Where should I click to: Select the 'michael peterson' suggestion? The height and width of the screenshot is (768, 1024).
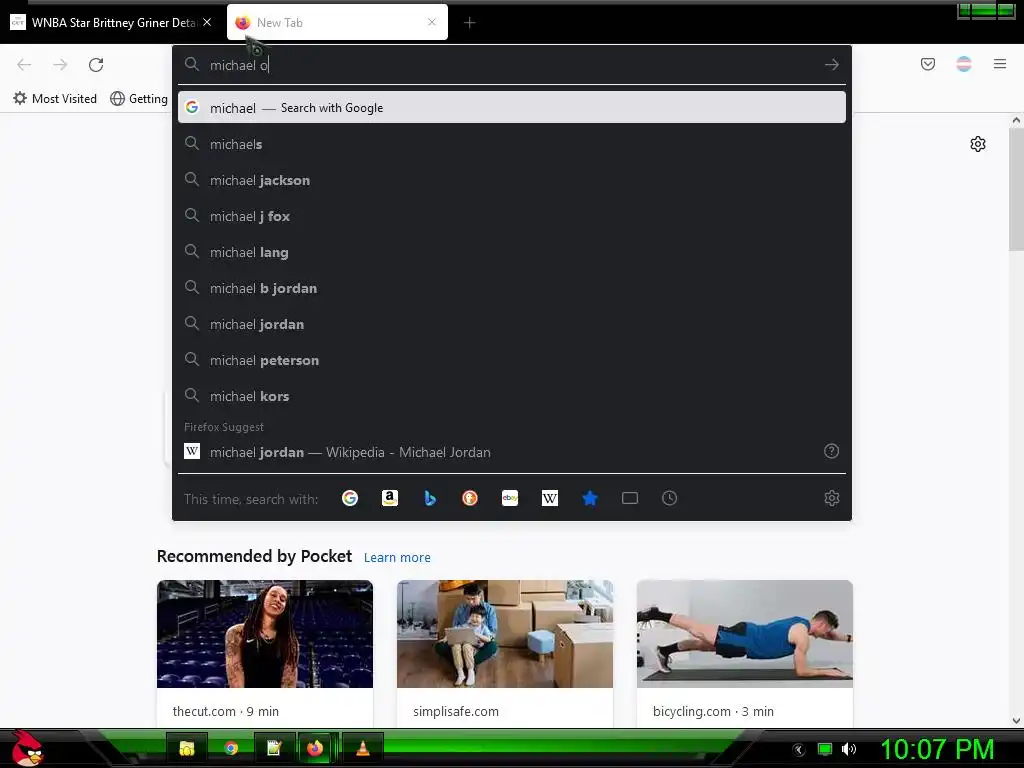[511, 360]
